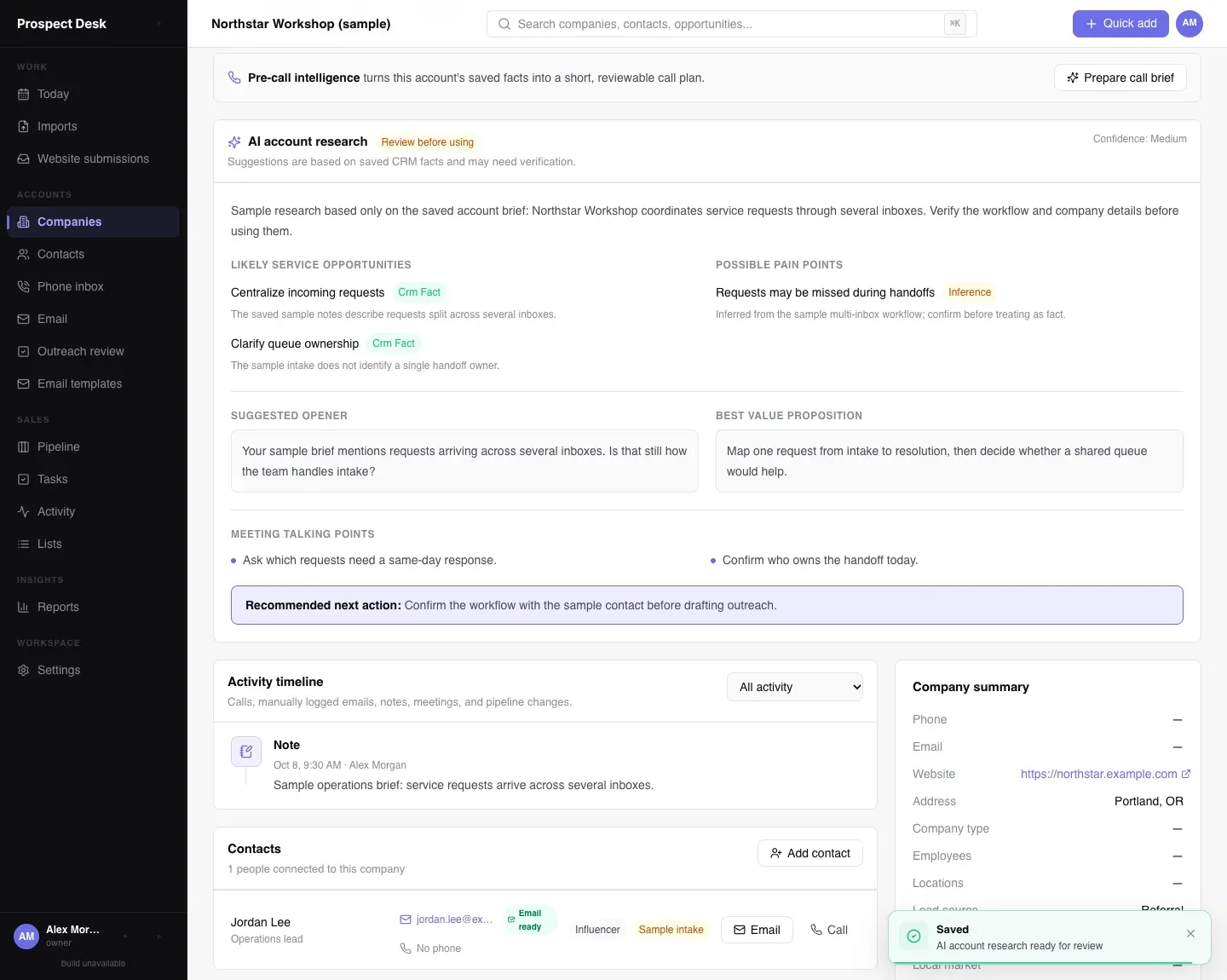Click the Tasks checkbox icon in sidebar
The height and width of the screenshot is (980, 1227).
coord(24,479)
